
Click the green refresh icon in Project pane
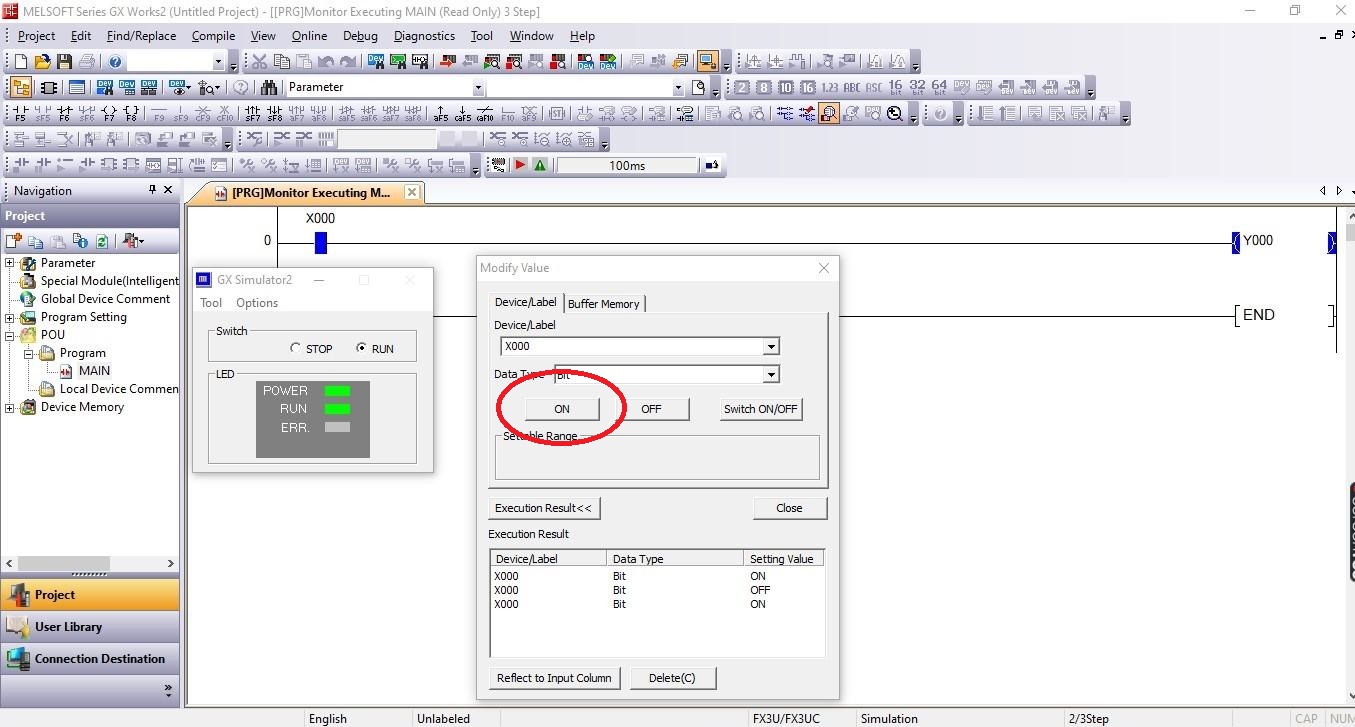(x=102, y=241)
